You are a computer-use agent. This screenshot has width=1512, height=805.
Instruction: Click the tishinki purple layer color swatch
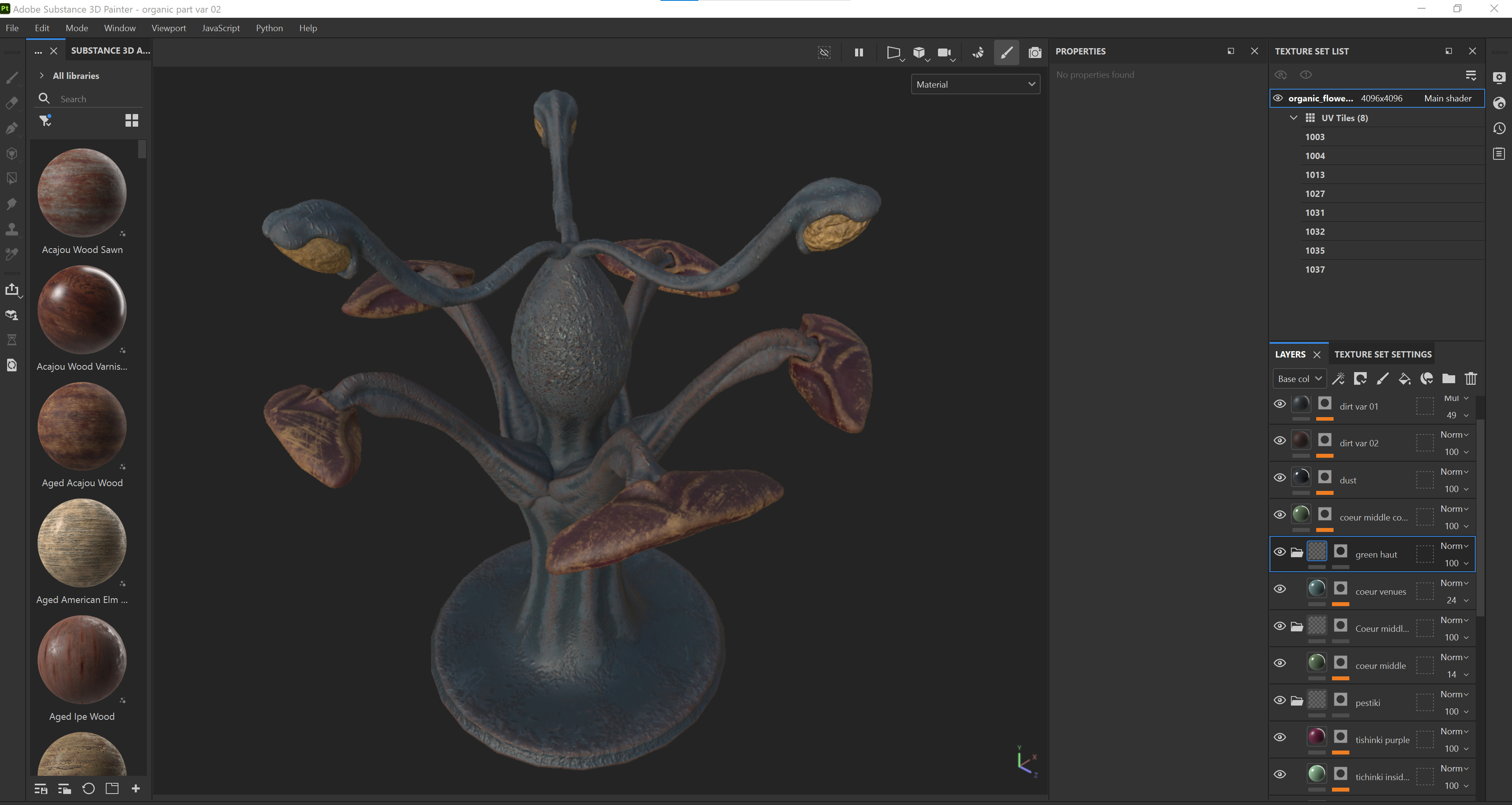(x=1317, y=736)
